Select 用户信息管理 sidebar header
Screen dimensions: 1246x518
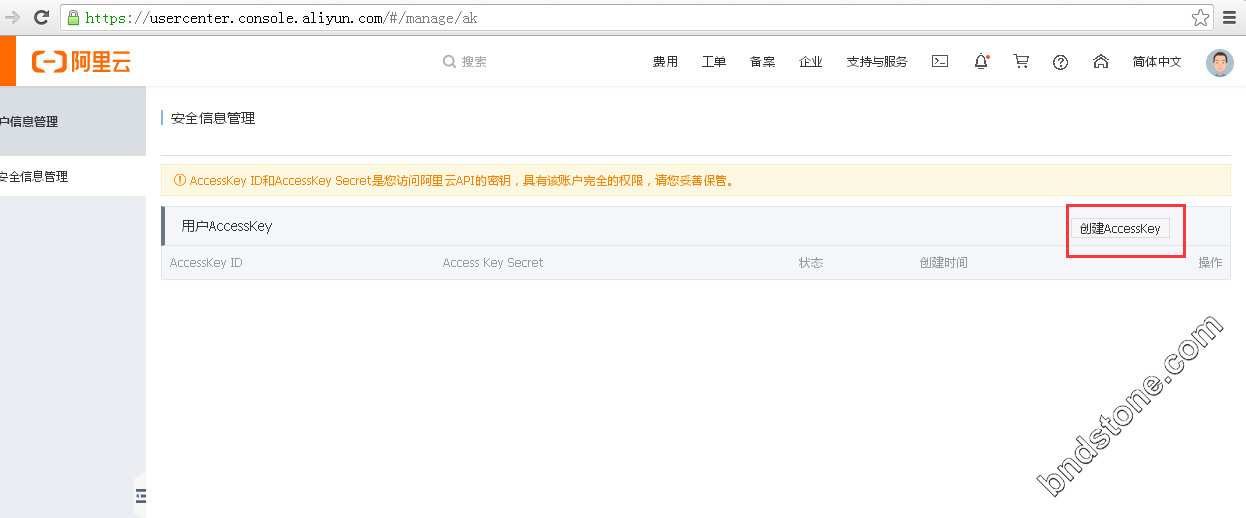[73, 121]
